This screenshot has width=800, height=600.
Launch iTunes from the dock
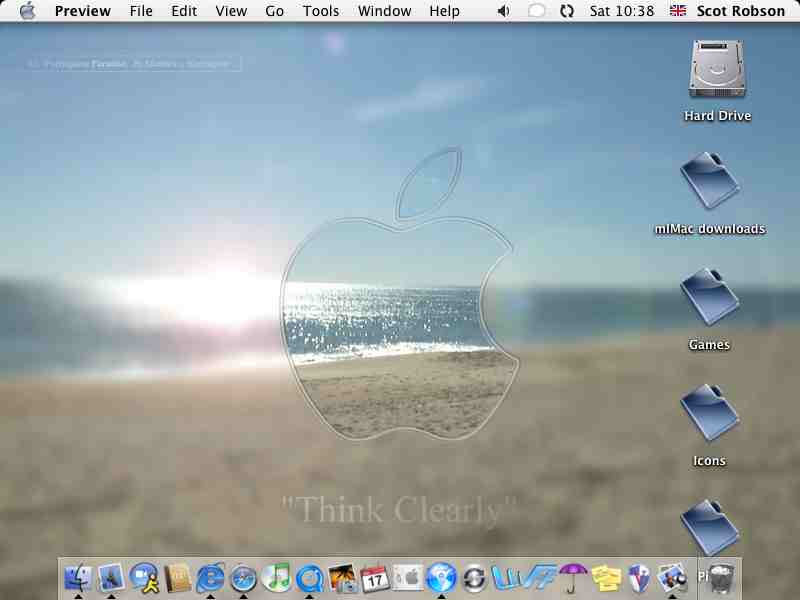(276, 578)
